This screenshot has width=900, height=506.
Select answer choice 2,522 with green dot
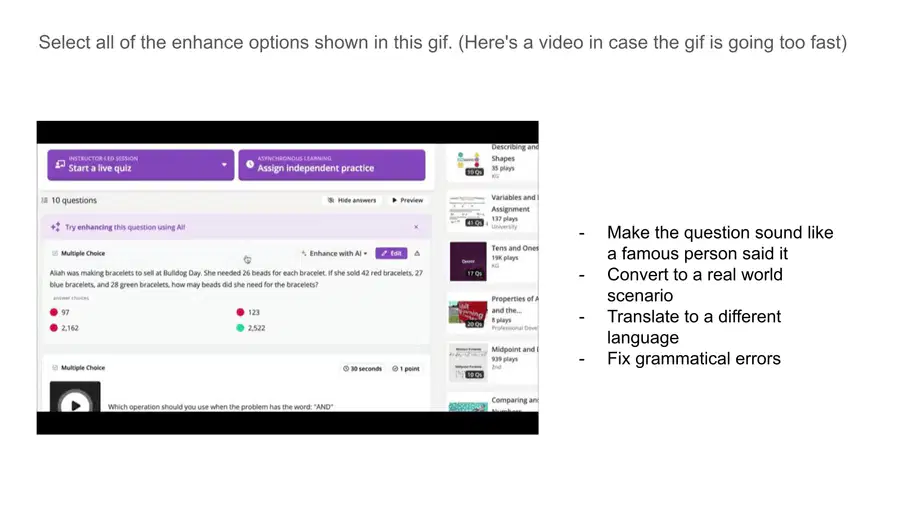coord(251,328)
